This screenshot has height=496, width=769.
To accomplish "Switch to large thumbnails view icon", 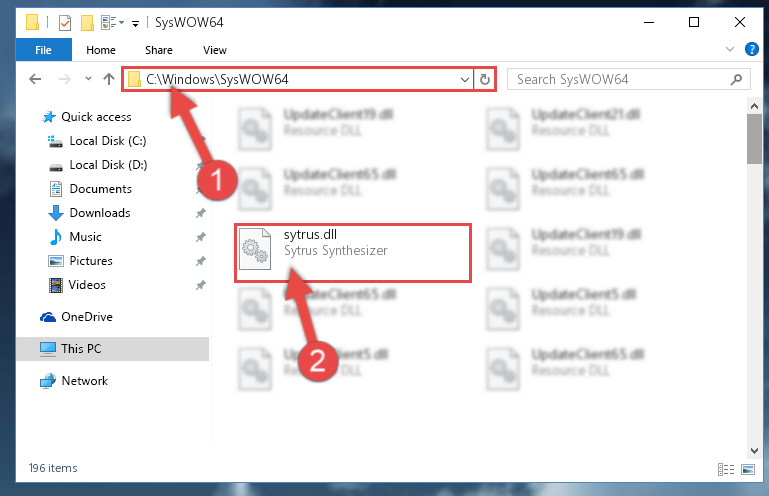I will (x=748, y=470).
